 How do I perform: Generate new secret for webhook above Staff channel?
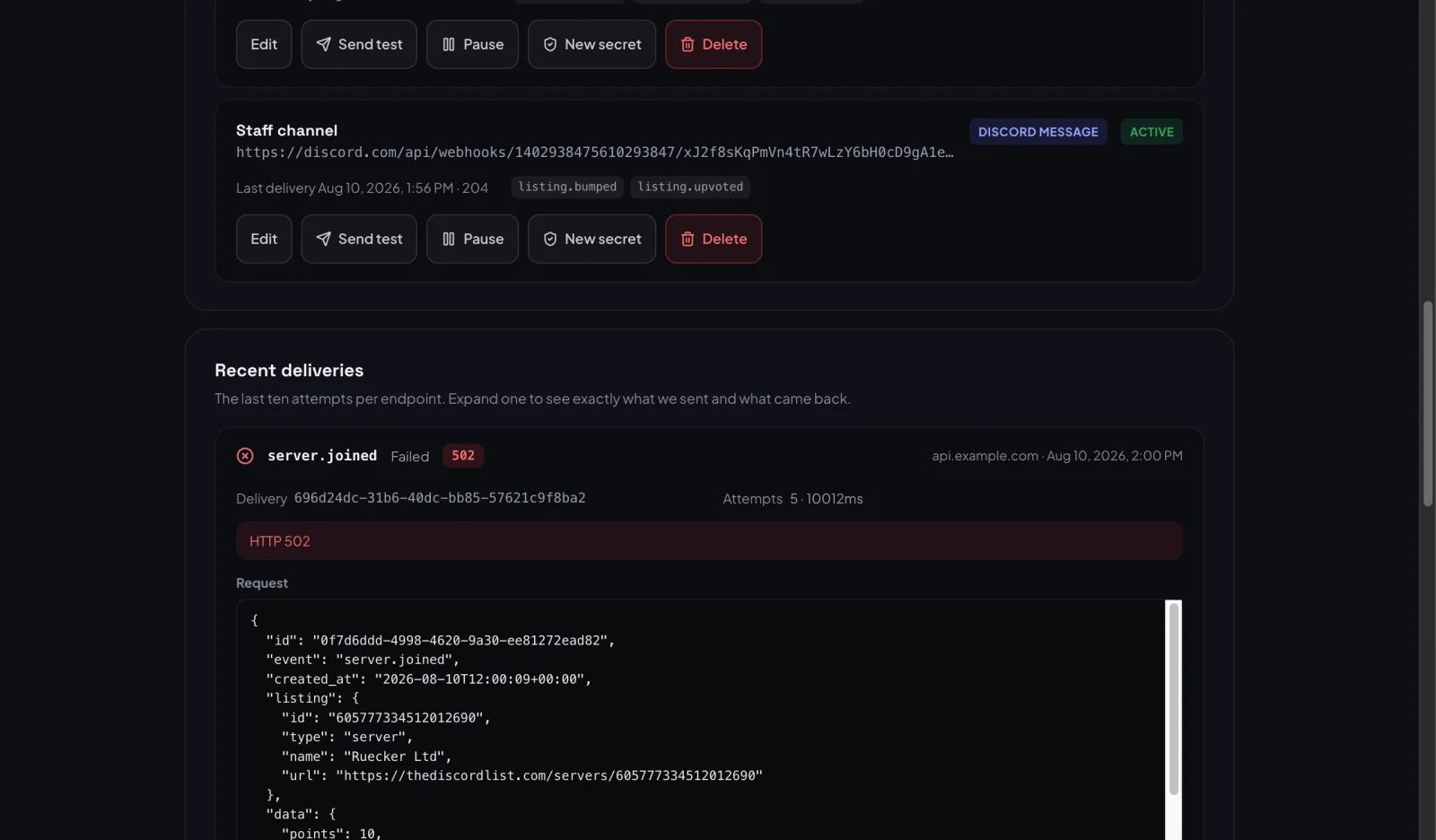(x=591, y=44)
